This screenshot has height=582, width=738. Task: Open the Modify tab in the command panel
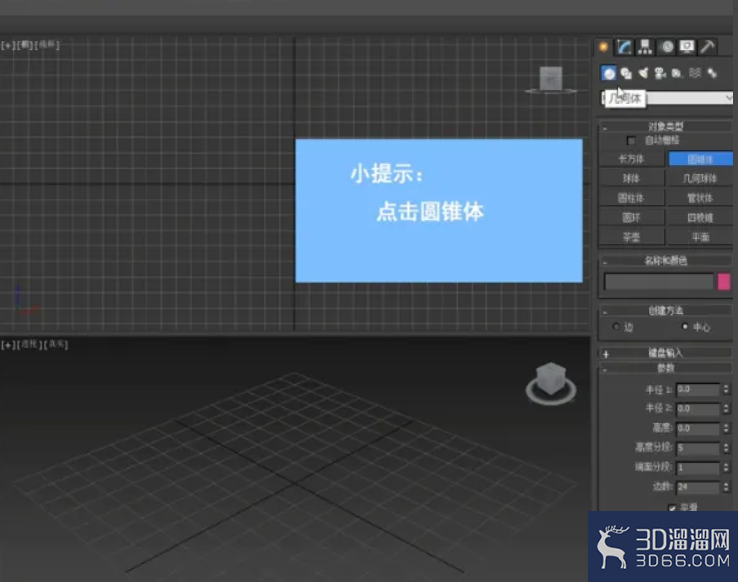(625, 47)
